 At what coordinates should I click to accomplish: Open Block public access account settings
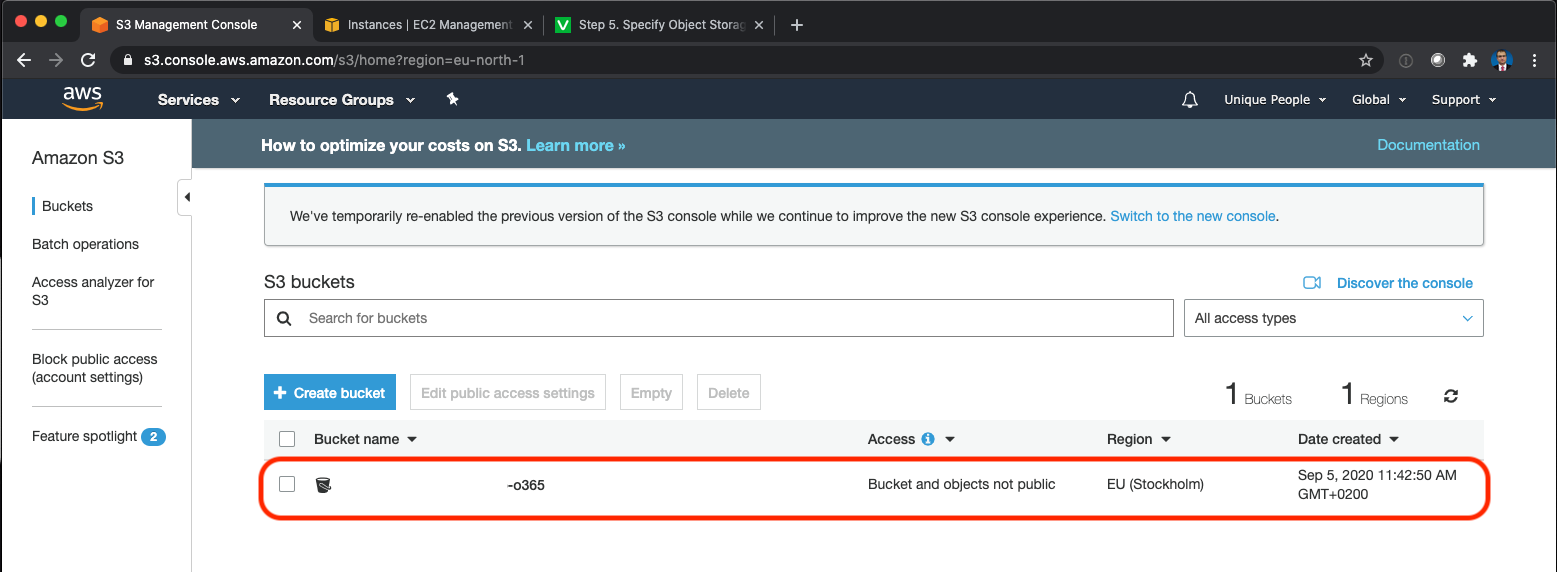(x=95, y=368)
